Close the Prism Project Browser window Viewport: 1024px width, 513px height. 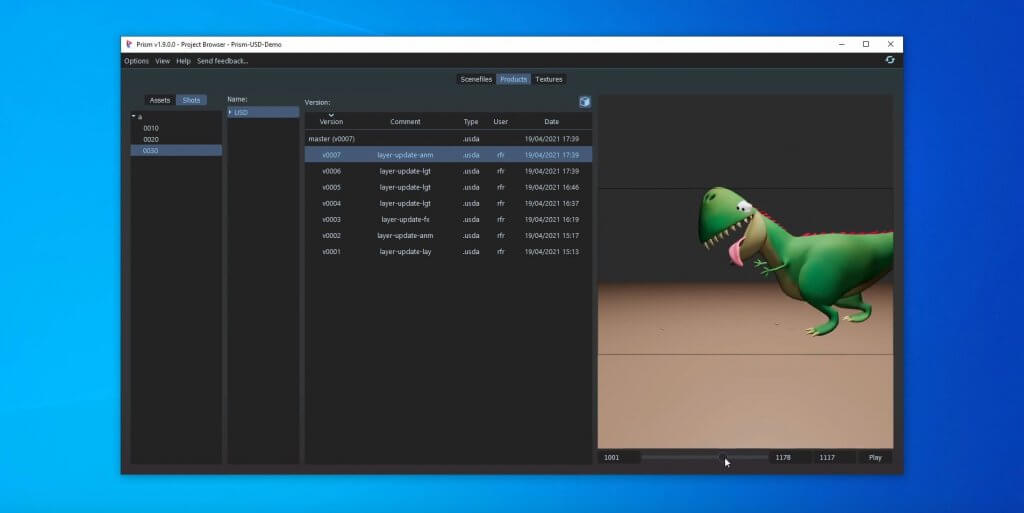(x=891, y=44)
